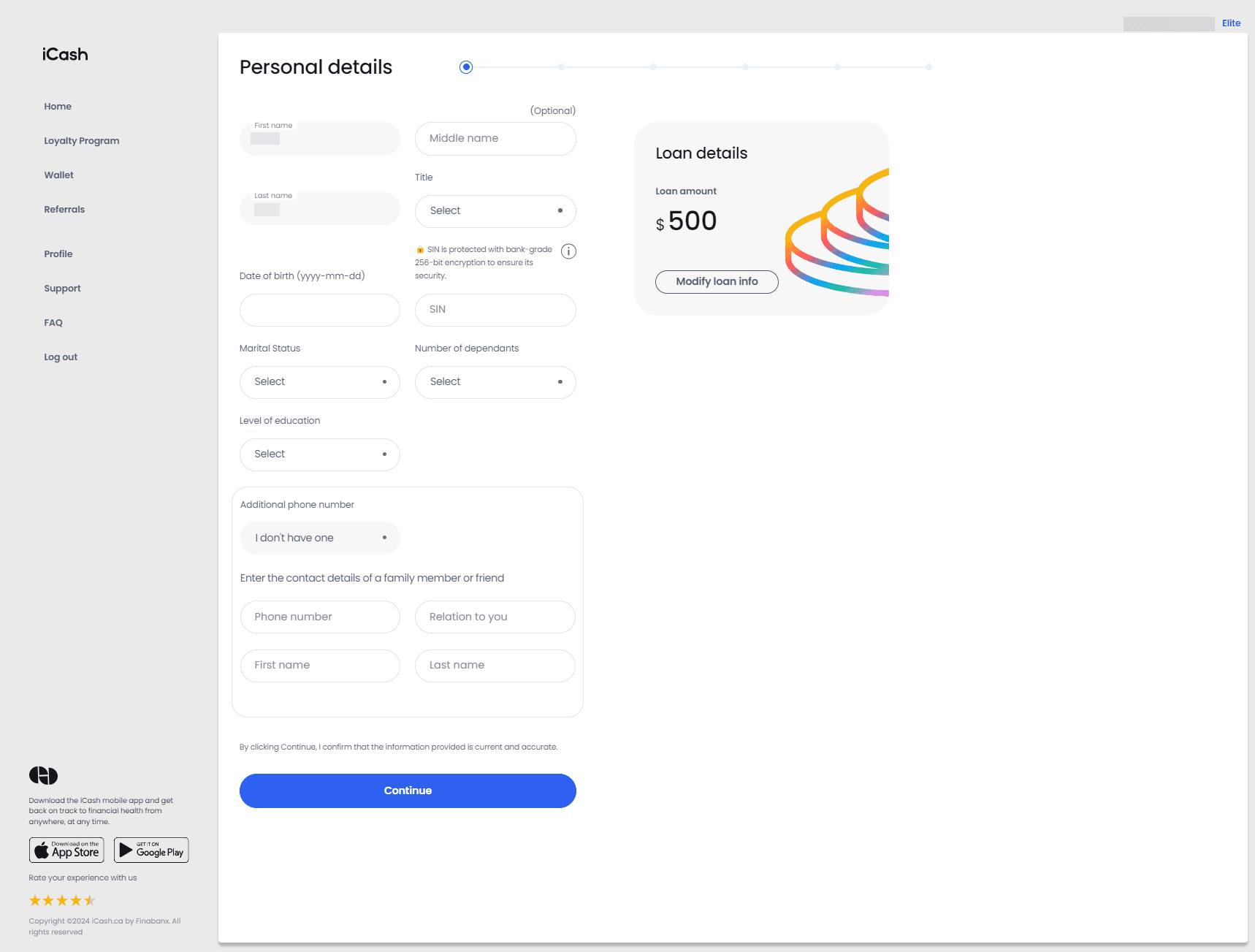Click the fifth star in the experience rating

tap(91, 900)
